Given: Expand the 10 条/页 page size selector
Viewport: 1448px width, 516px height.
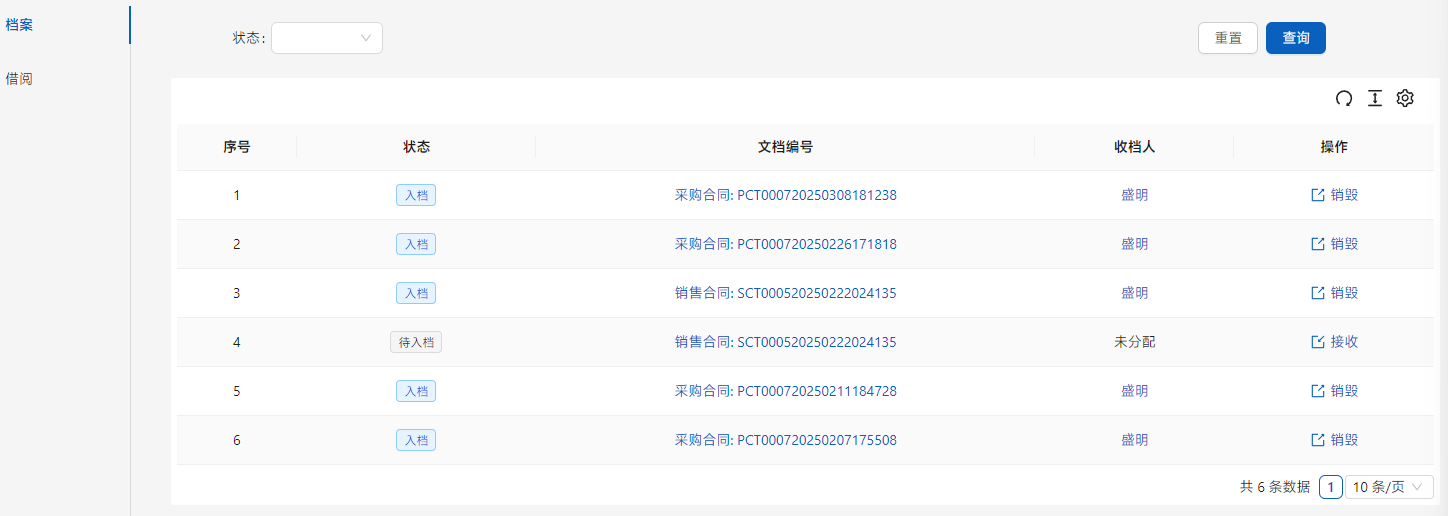Looking at the screenshot, I should click(x=1388, y=487).
